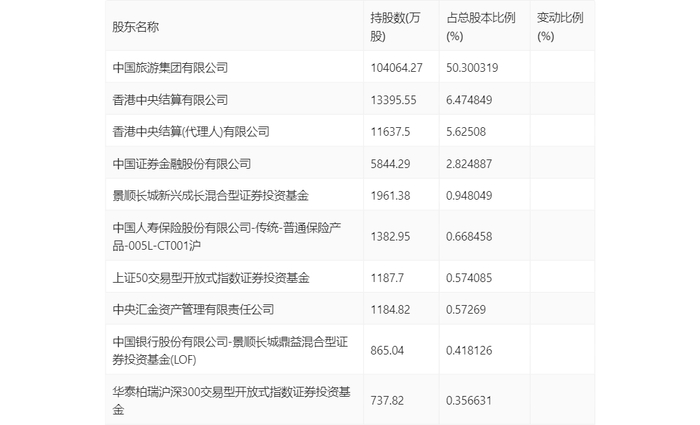Select the percentage 0.668458

point(469,237)
